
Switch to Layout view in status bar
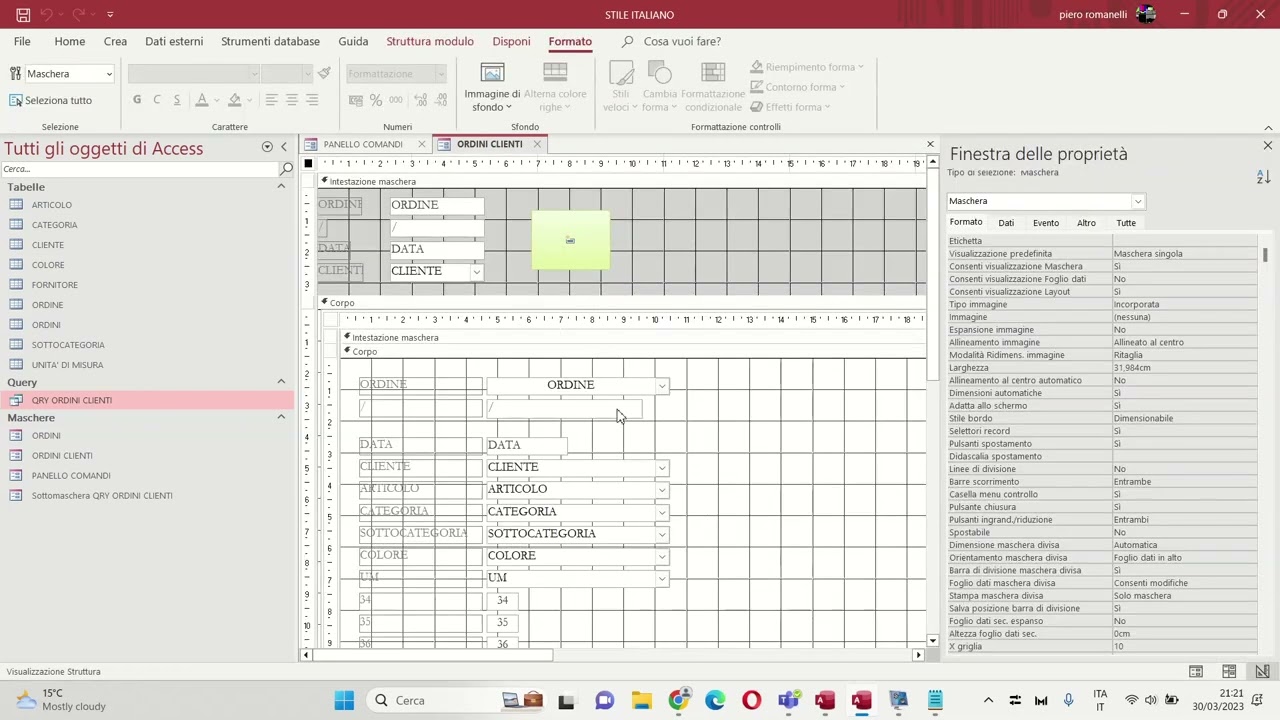(x=1229, y=671)
